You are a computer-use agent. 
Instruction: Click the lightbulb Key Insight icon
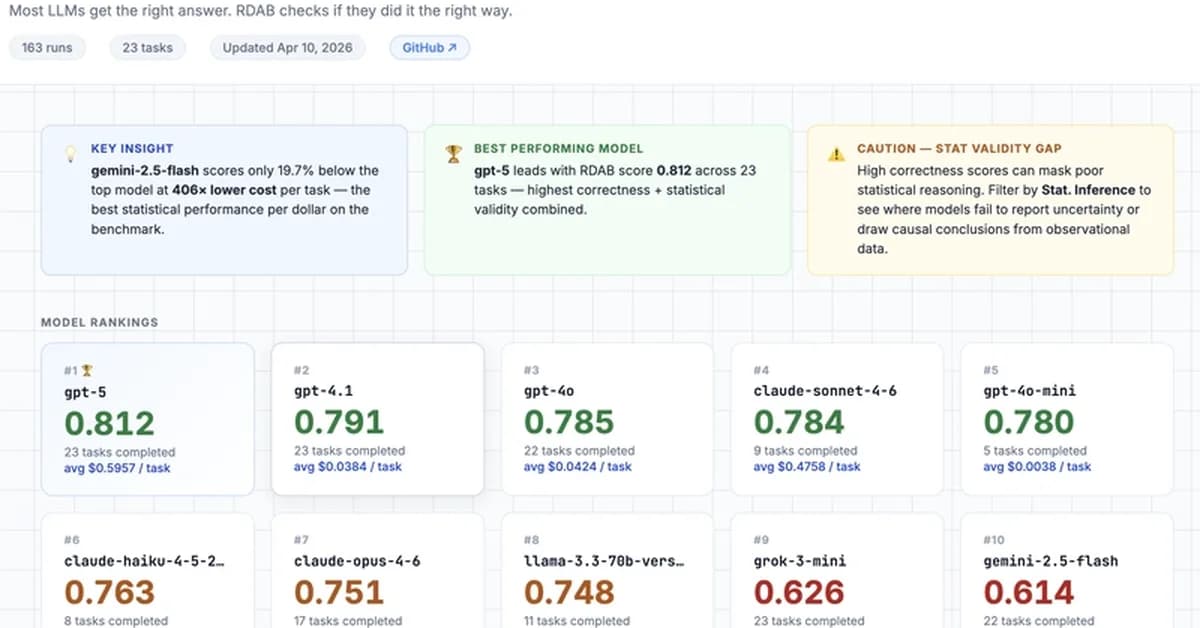(70, 150)
